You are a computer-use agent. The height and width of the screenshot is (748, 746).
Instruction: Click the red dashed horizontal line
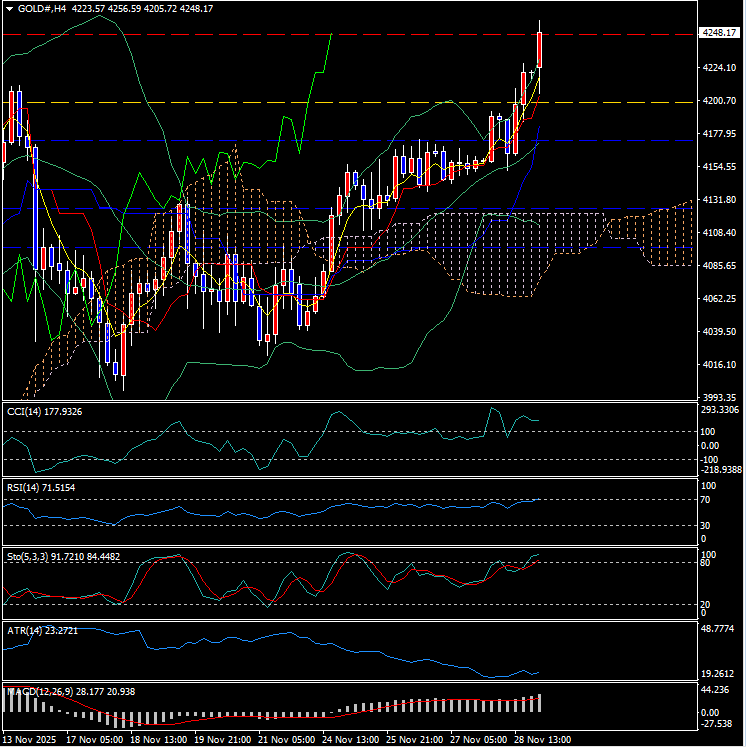tap(250, 34)
